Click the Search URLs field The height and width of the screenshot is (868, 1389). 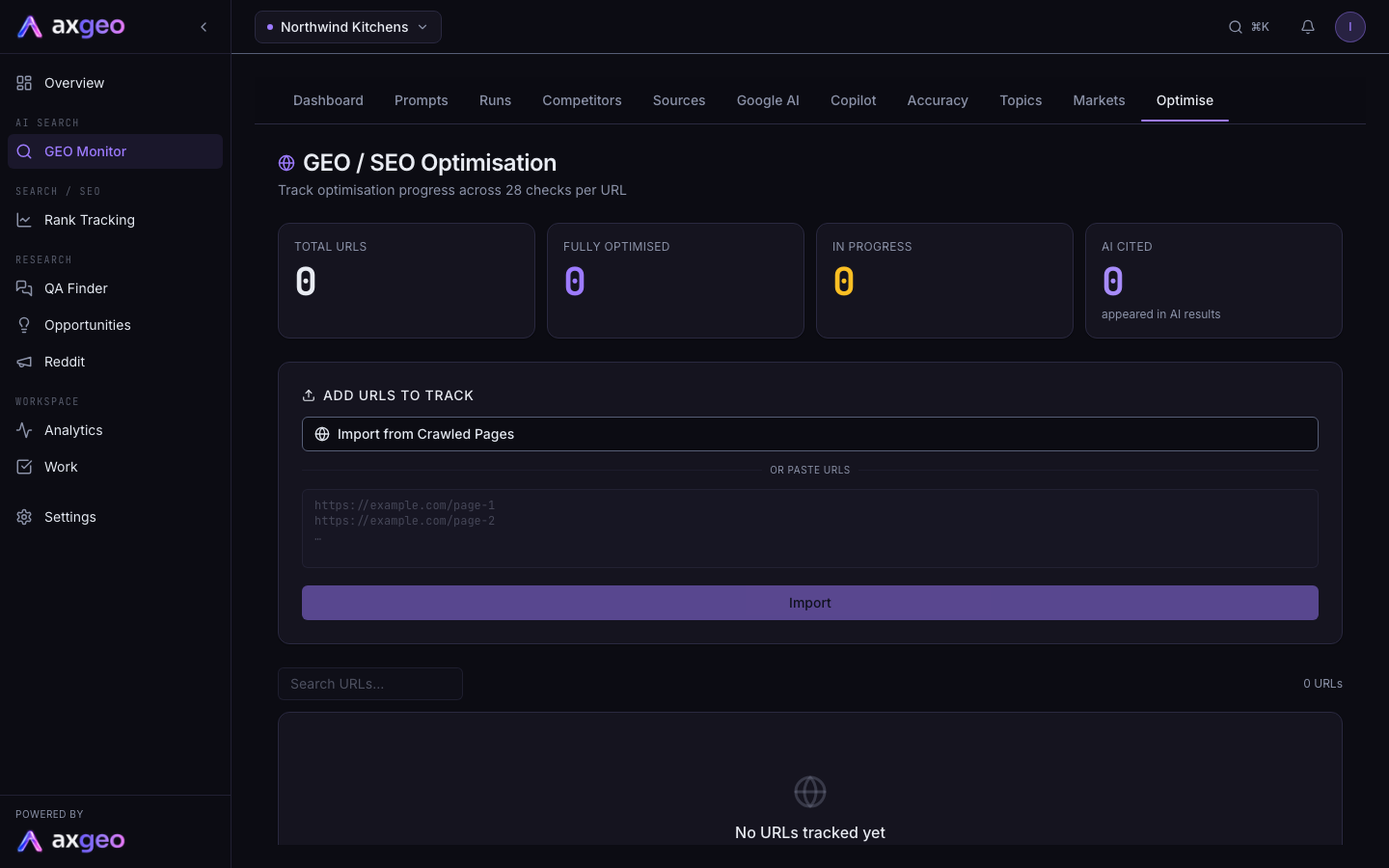[370, 684]
